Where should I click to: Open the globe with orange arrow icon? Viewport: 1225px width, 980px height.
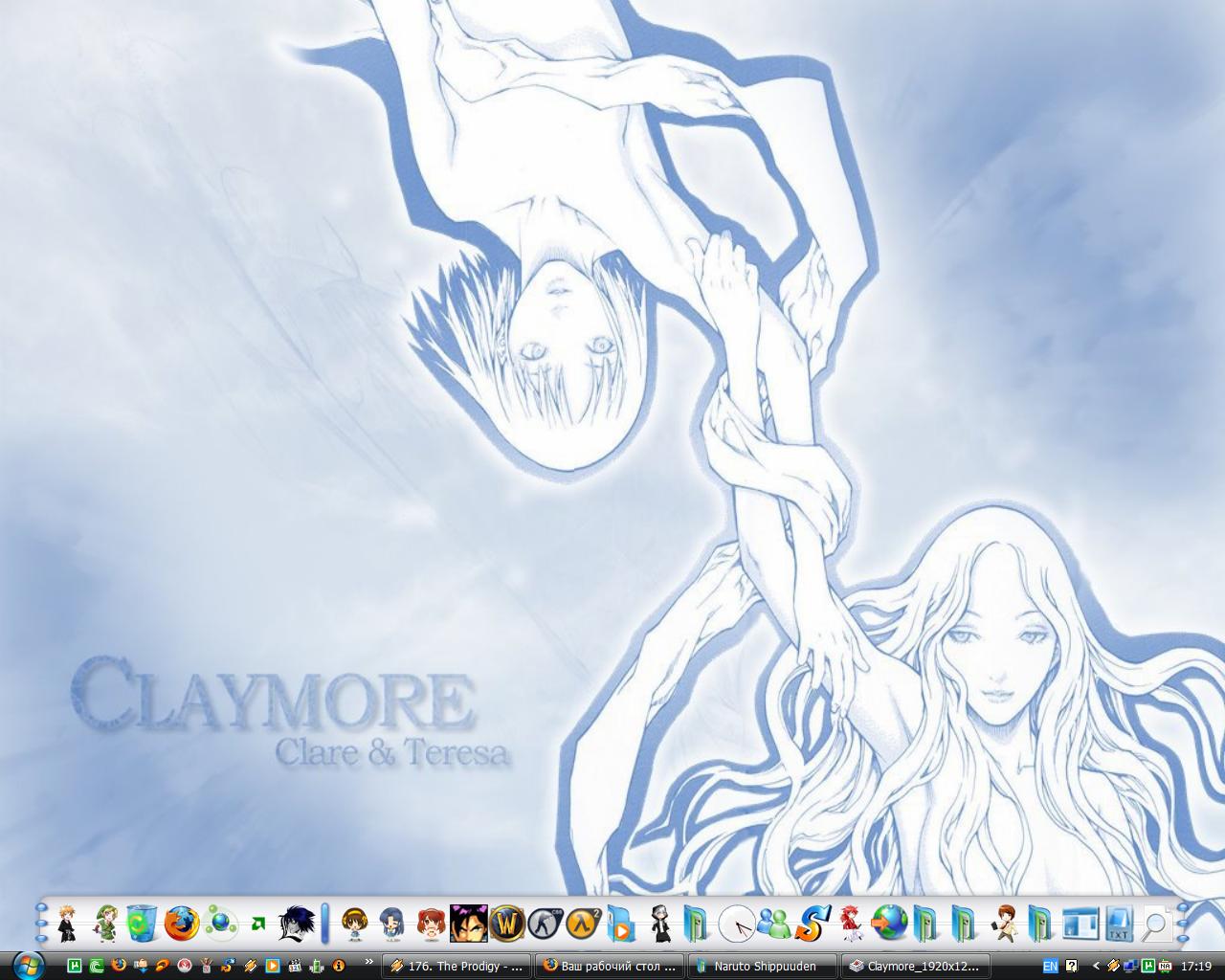tap(889, 924)
